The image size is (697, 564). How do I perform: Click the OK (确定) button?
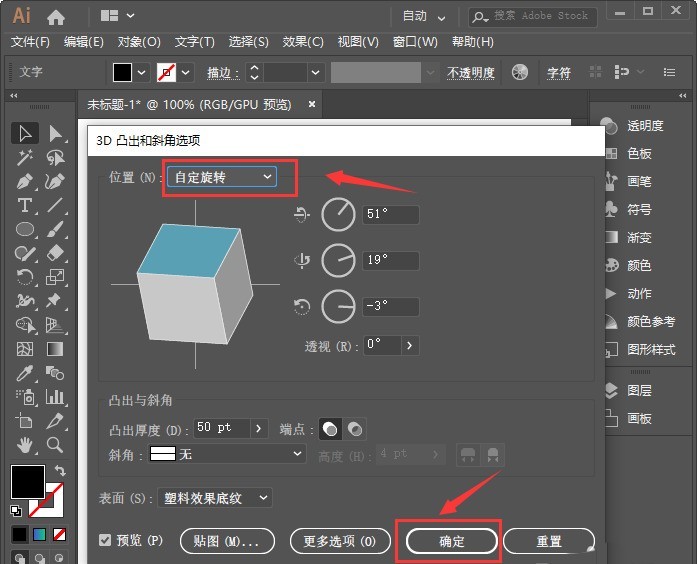coord(451,541)
